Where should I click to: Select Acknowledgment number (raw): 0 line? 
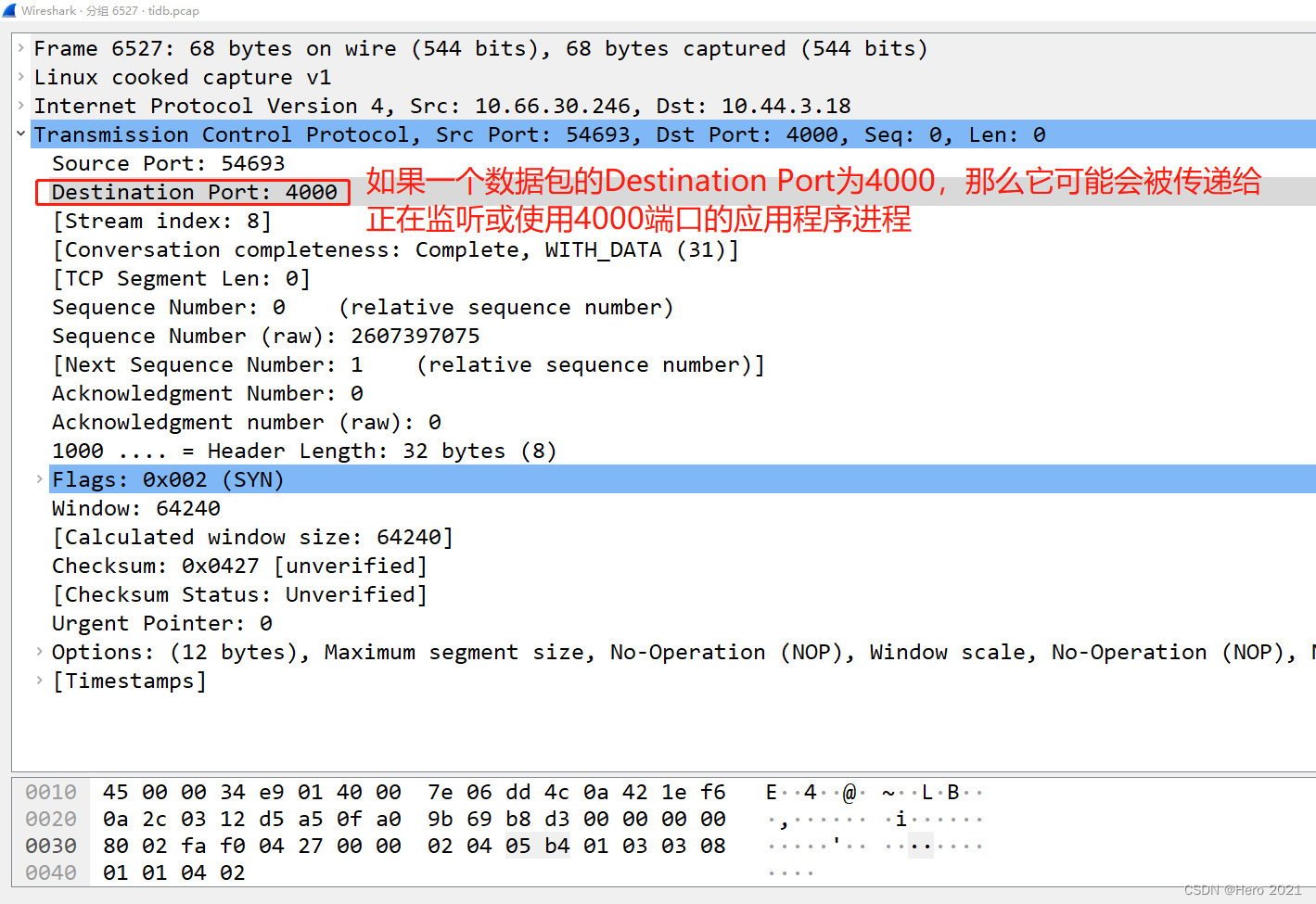(x=247, y=422)
